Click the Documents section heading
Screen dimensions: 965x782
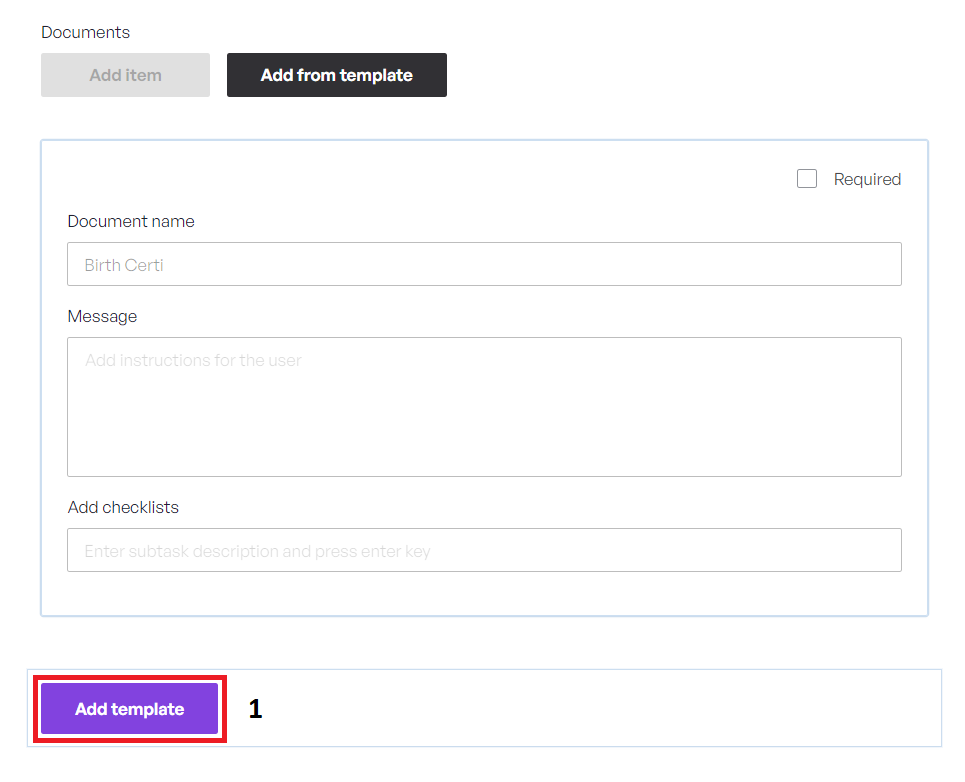tap(85, 32)
